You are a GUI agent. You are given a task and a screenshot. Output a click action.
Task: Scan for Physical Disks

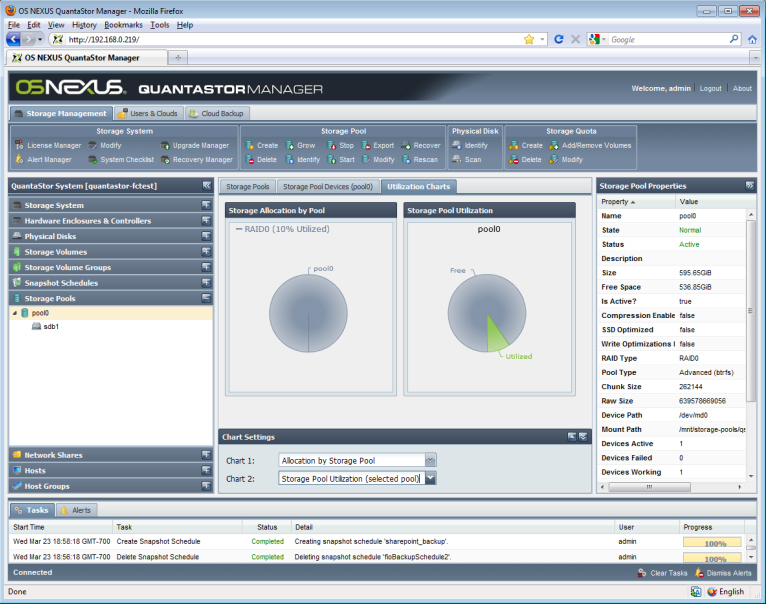click(467, 160)
